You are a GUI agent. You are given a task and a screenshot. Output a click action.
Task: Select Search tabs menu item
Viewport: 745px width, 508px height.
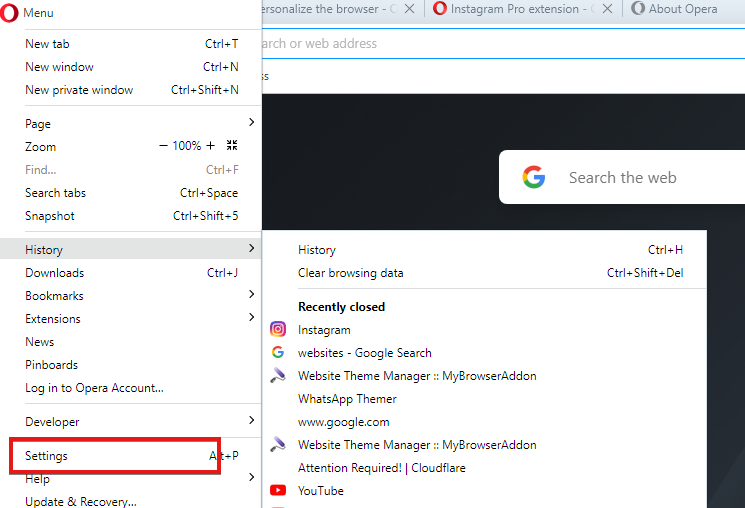coord(131,193)
